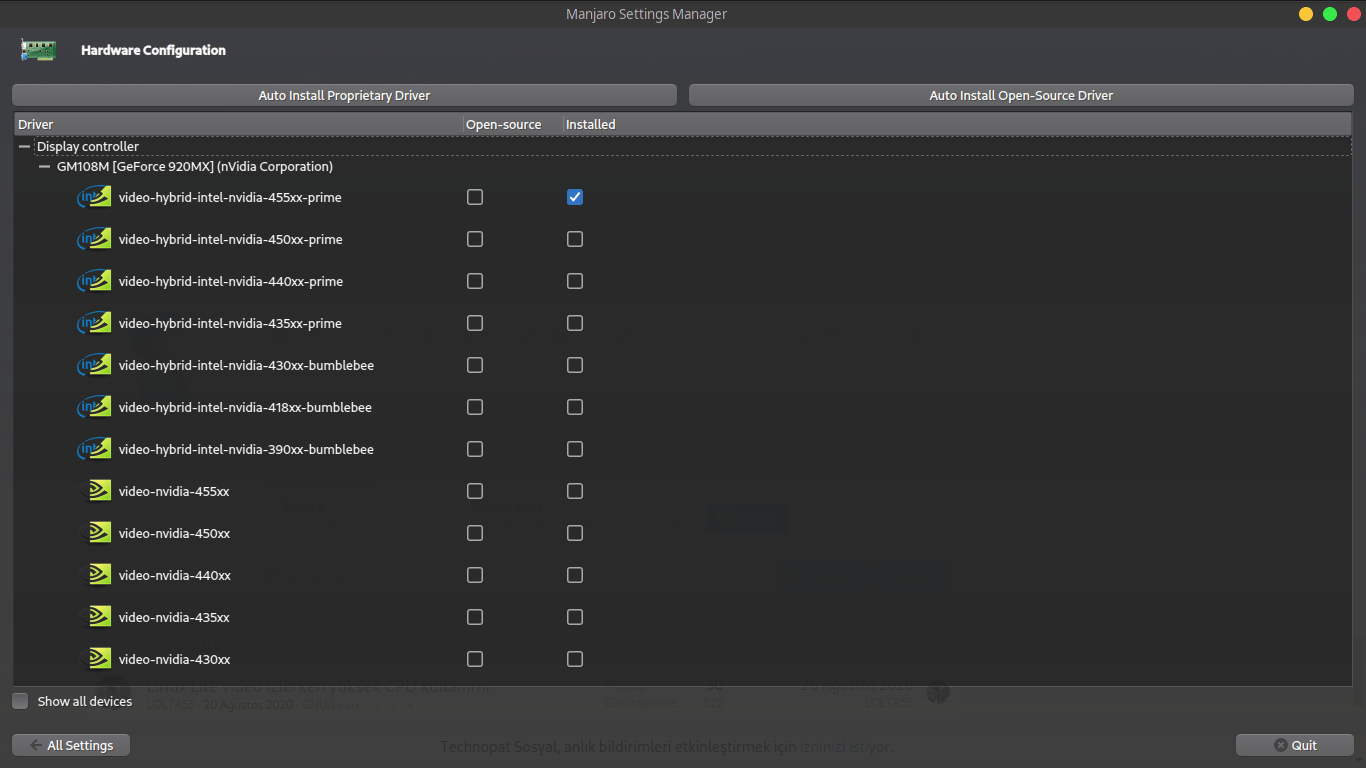This screenshot has height=768, width=1366.
Task: Sort by the Installed column header
Action: [957, 125]
